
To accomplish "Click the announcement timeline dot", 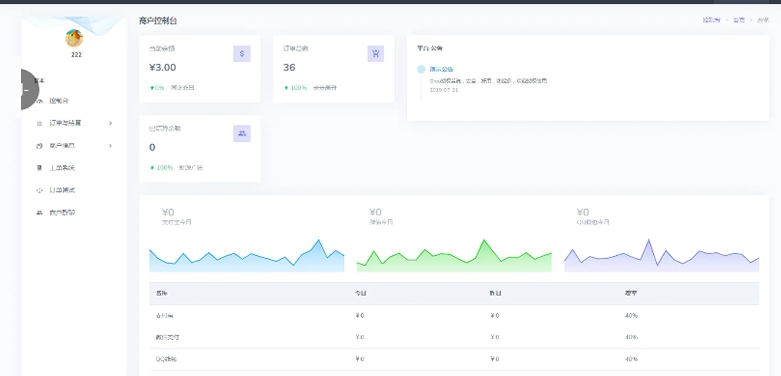I will click(421, 69).
